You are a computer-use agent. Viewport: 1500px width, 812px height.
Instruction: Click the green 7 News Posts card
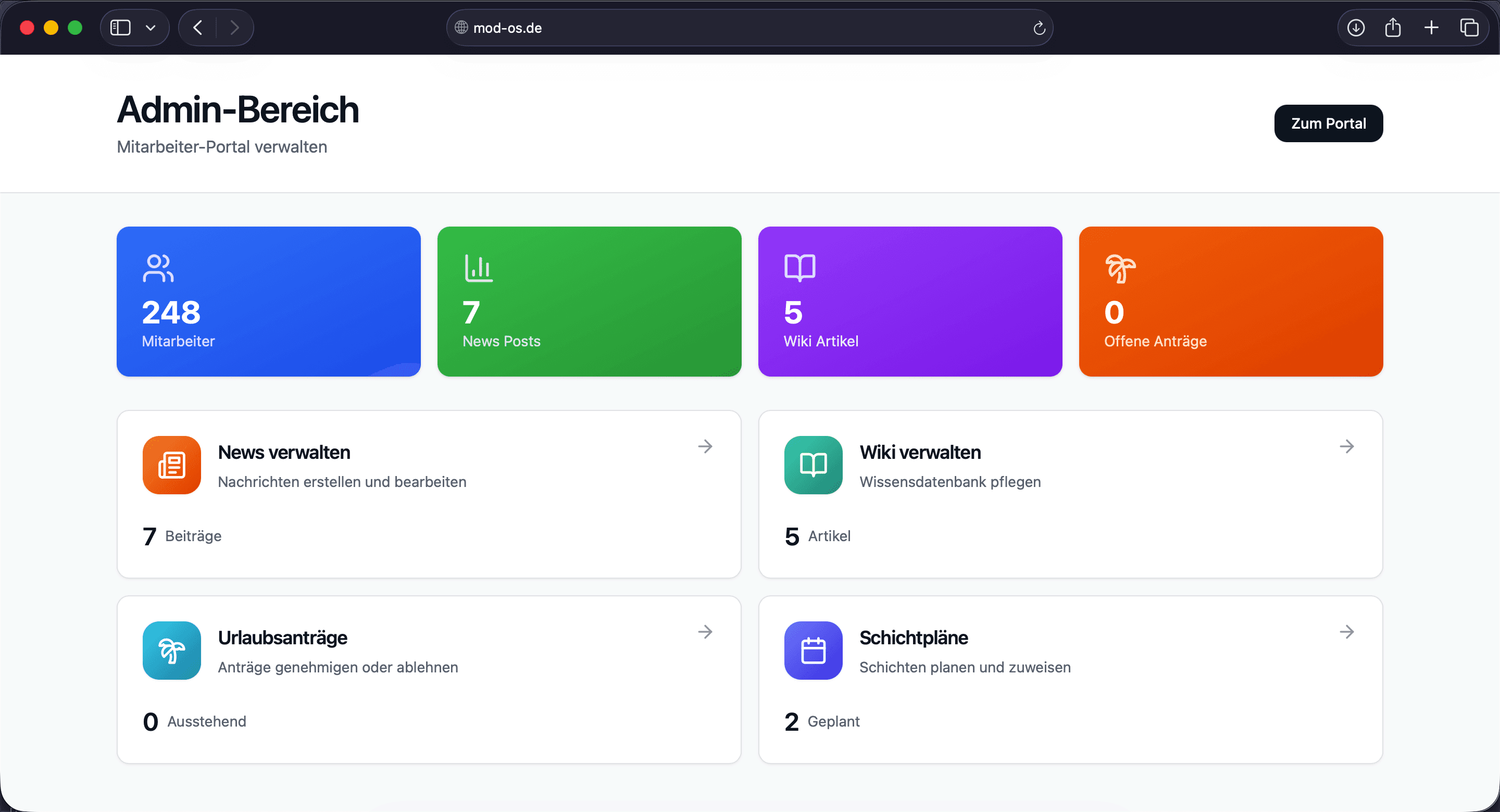(589, 301)
